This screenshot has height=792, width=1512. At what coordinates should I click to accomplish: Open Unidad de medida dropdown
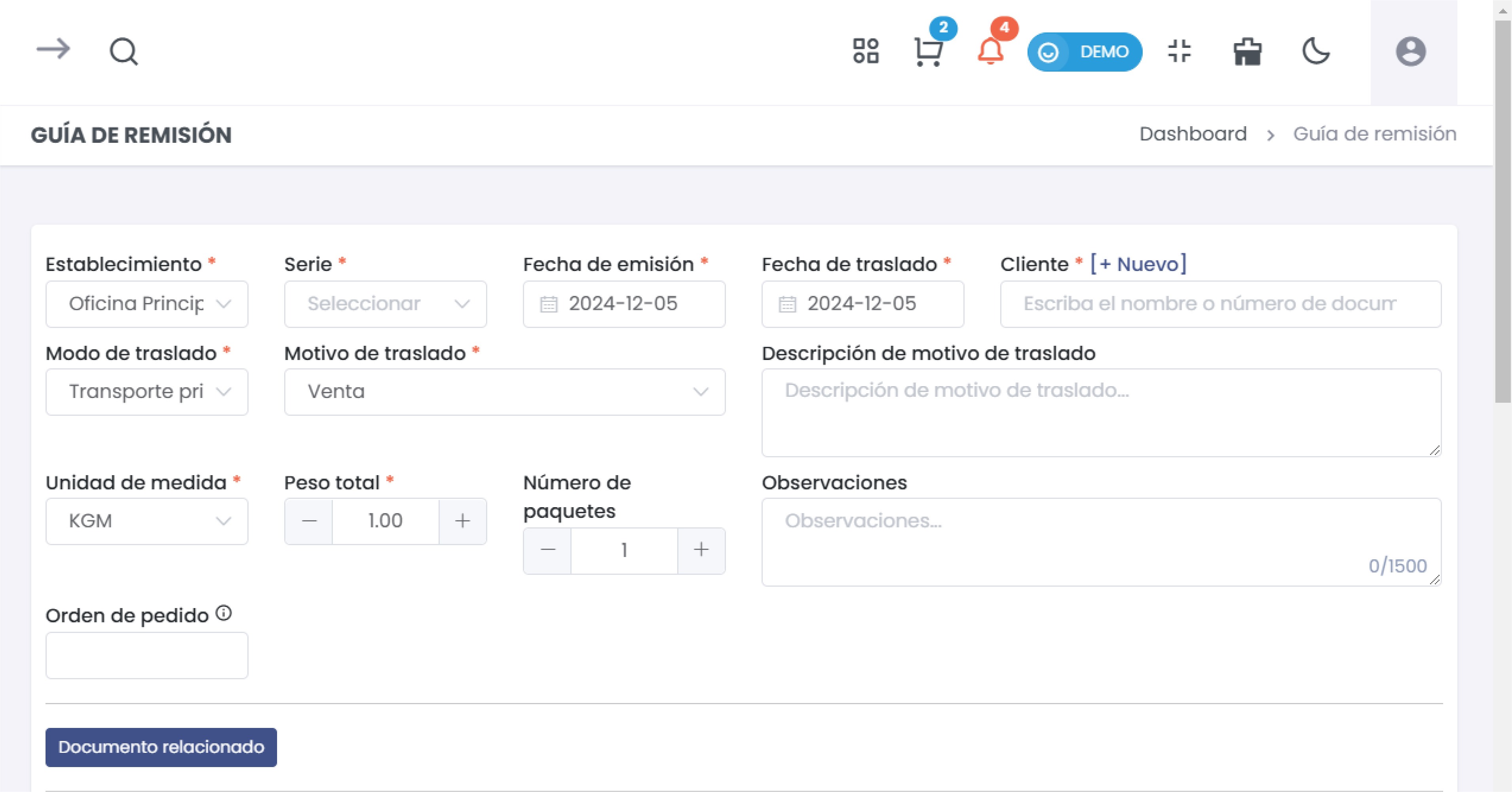pos(147,521)
